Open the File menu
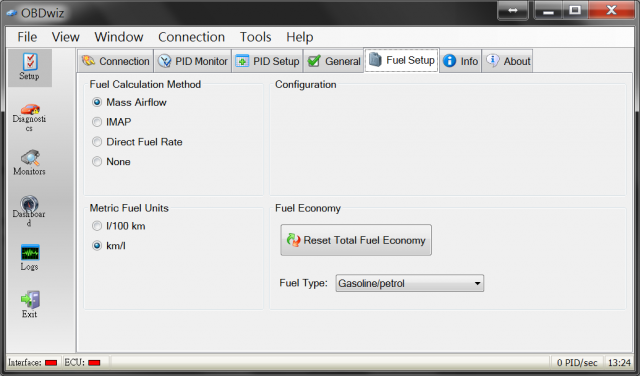The height and width of the screenshot is (376, 640). tap(27, 37)
